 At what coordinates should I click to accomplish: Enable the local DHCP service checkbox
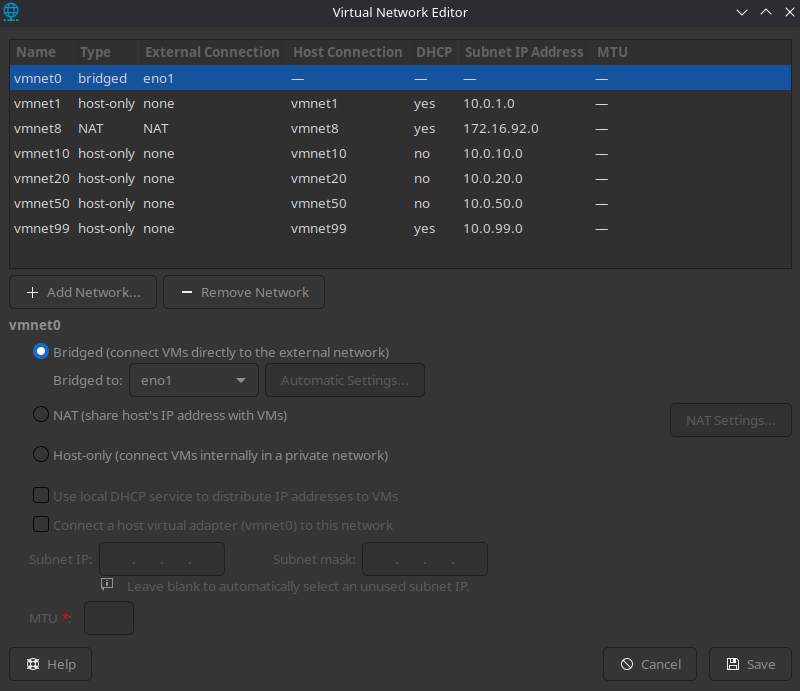point(41,496)
